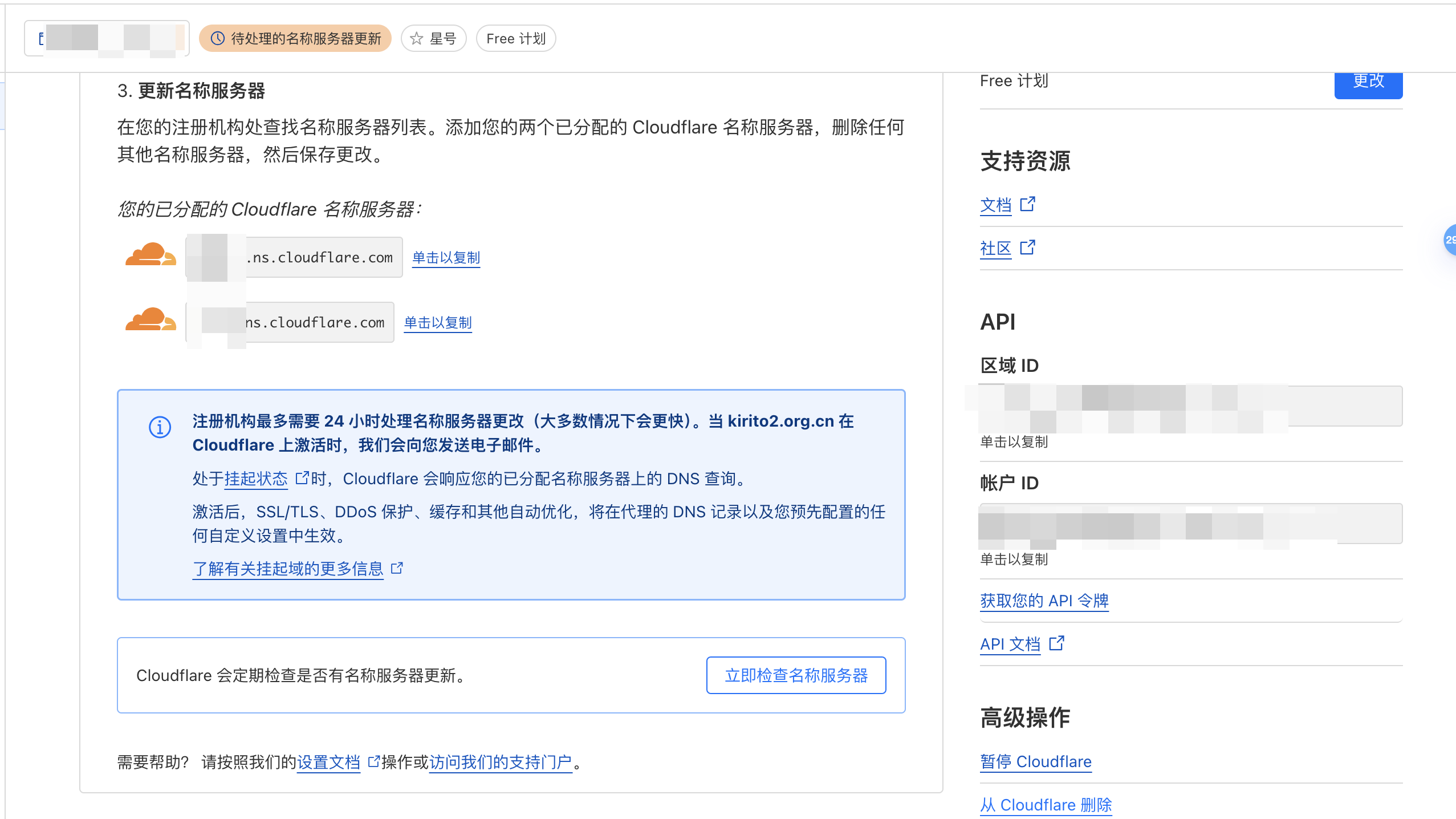
Task: Click the 区域 ID value field
Action: click(x=1190, y=406)
